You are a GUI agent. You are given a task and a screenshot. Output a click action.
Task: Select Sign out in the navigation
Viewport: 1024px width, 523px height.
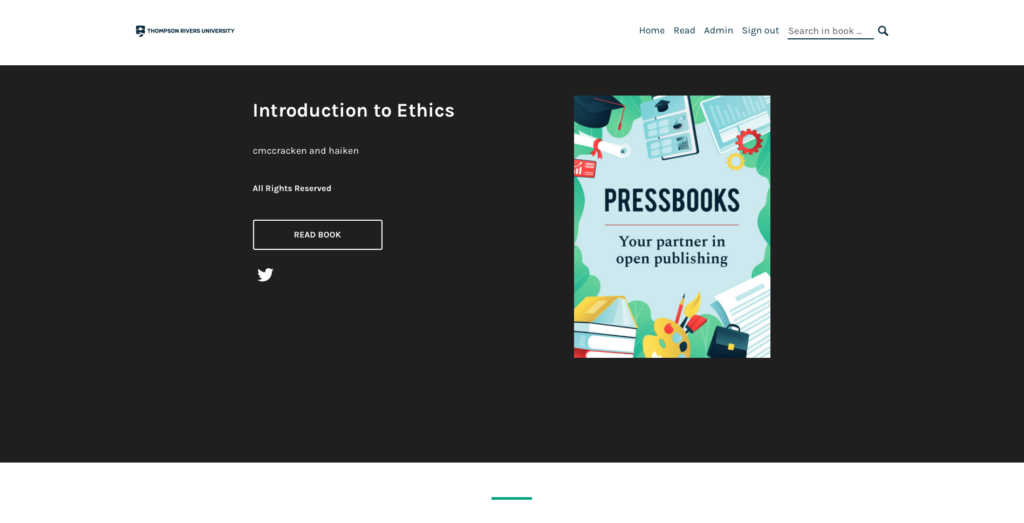pos(760,31)
